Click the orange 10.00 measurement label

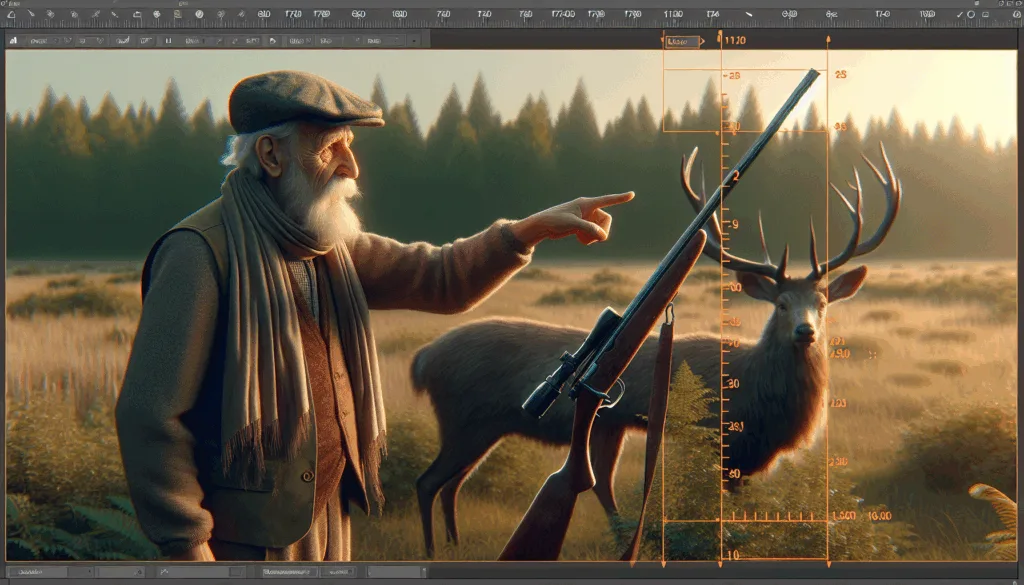click(x=880, y=516)
